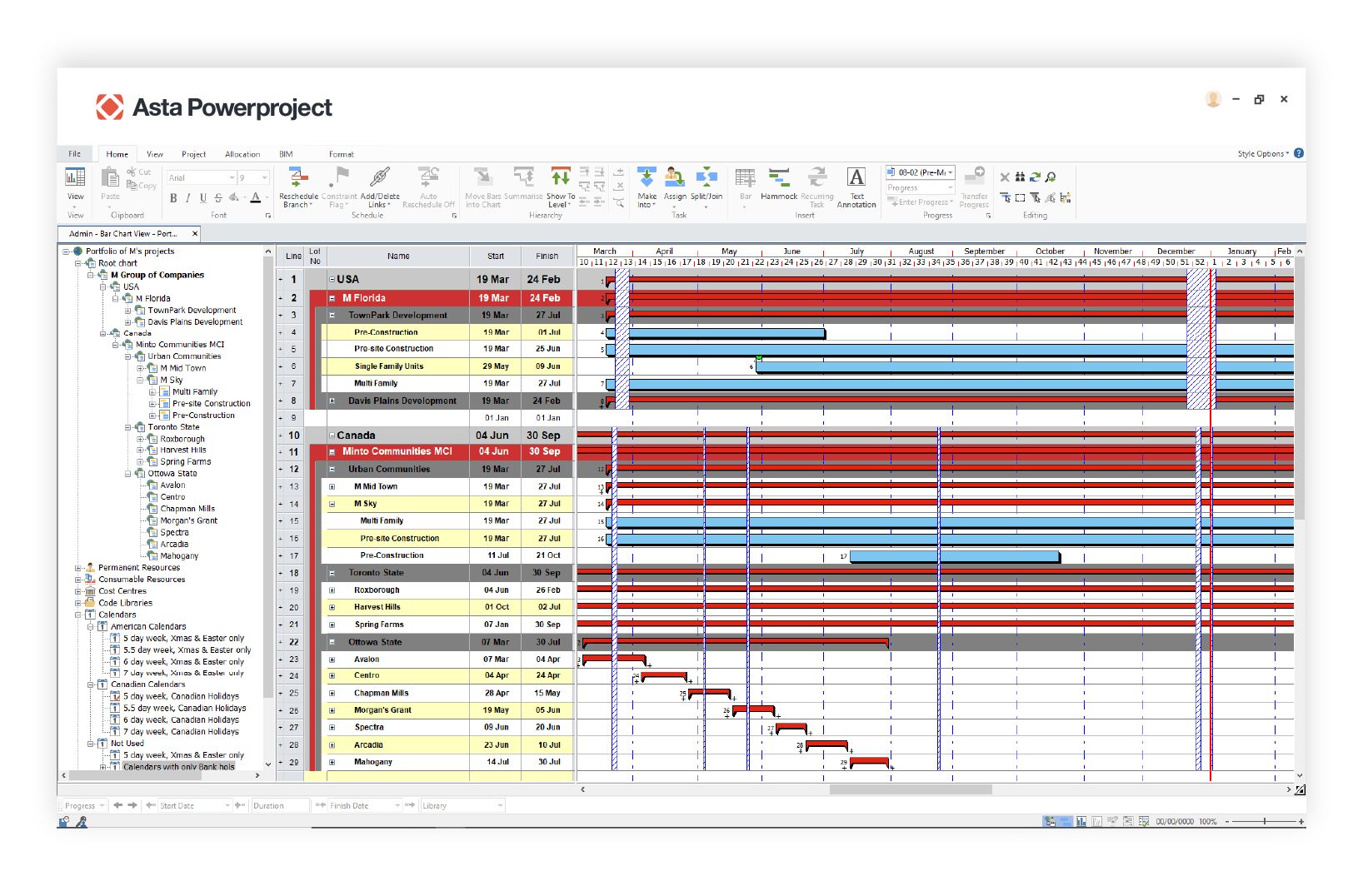
Task: Click the Replace arrows icon in Editing
Action: pos(1036,177)
